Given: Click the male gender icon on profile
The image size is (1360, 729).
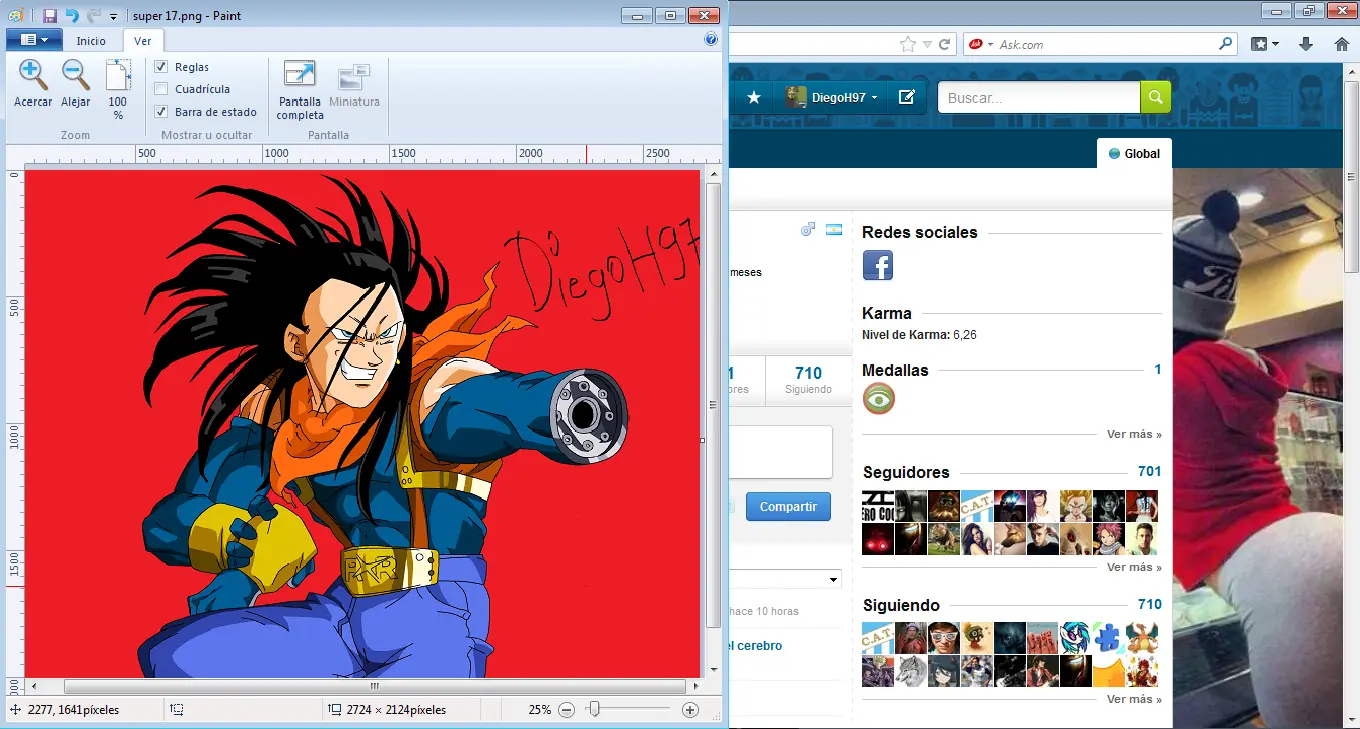Looking at the screenshot, I should pos(808,230).
